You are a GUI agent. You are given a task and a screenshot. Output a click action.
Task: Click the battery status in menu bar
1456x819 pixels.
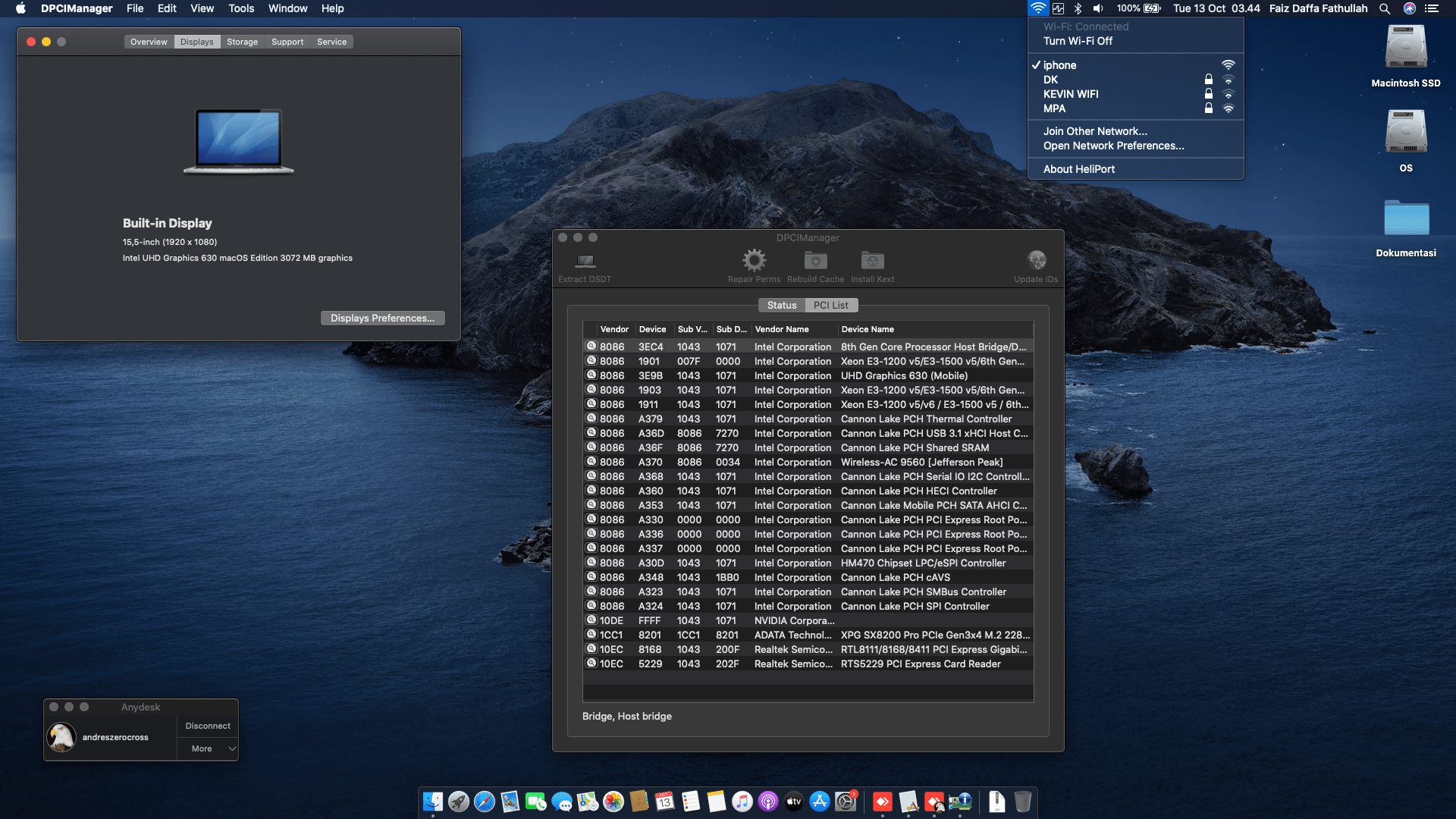click(x=1138, y=8)
